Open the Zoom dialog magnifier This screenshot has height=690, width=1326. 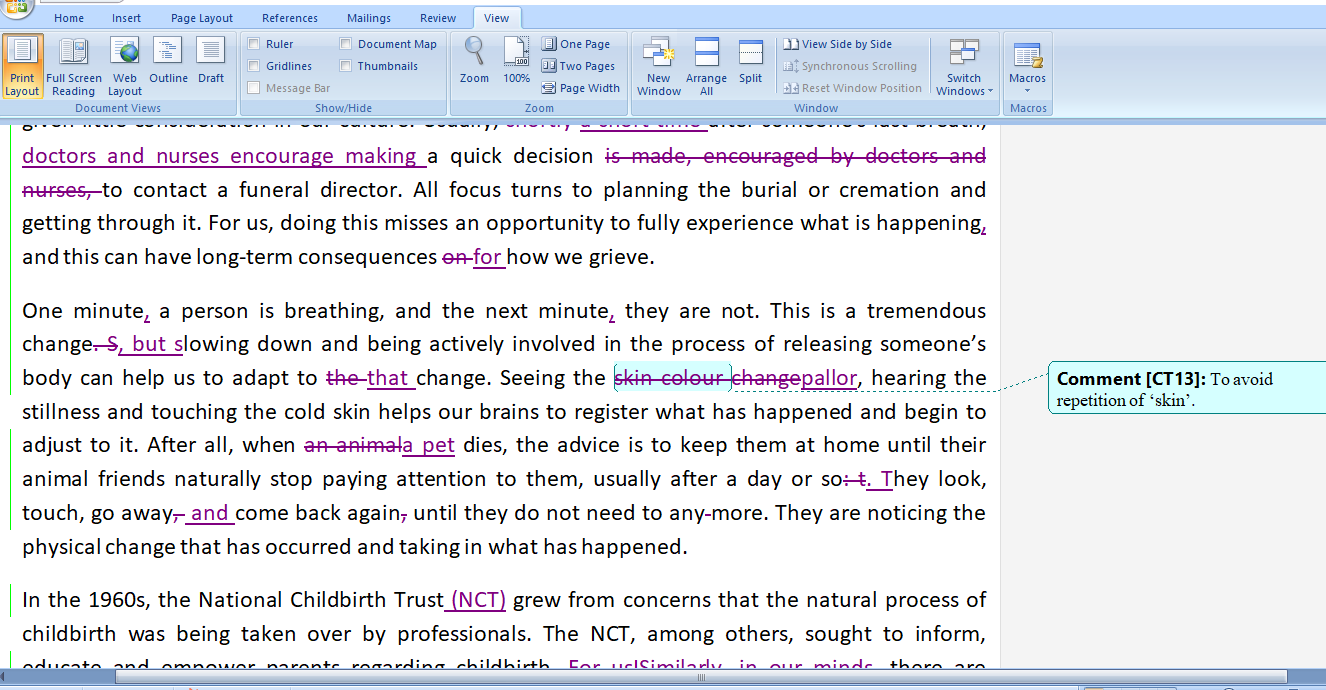point(474,60)
